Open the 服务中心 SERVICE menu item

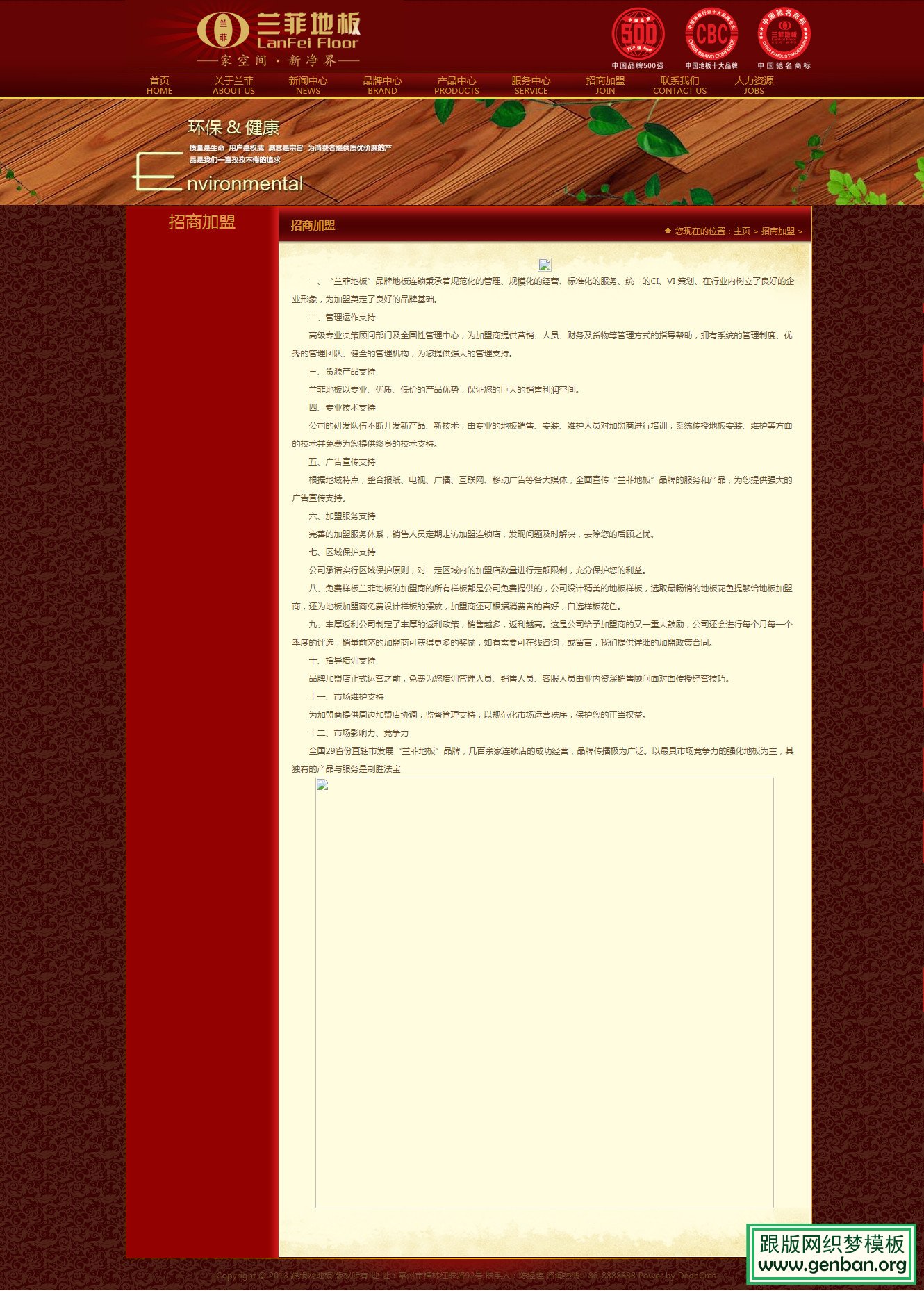pyautogui.click(x=531, y=85)
